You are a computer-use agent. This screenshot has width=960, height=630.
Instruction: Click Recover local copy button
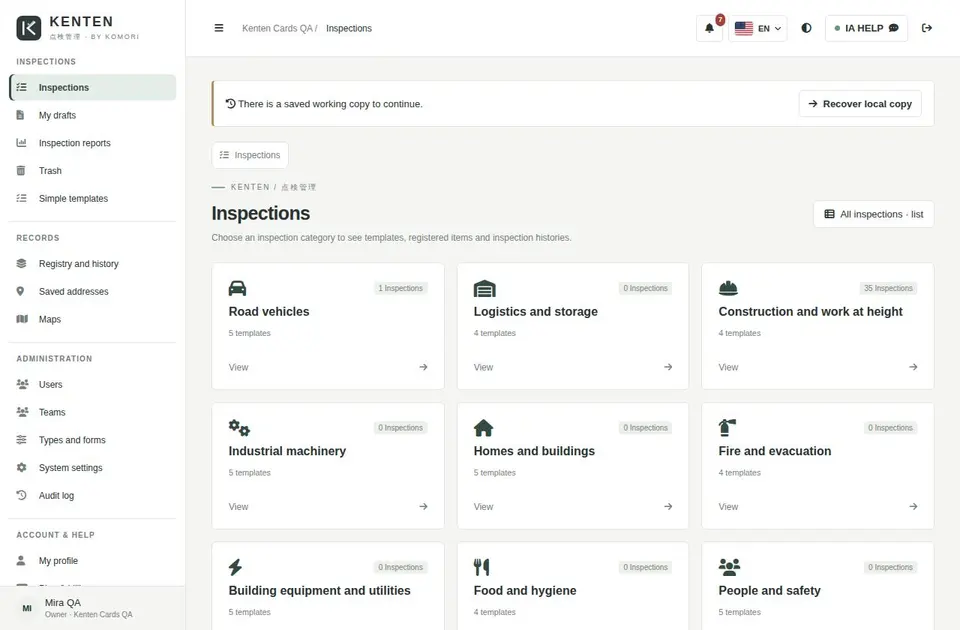tap(860, 104)
